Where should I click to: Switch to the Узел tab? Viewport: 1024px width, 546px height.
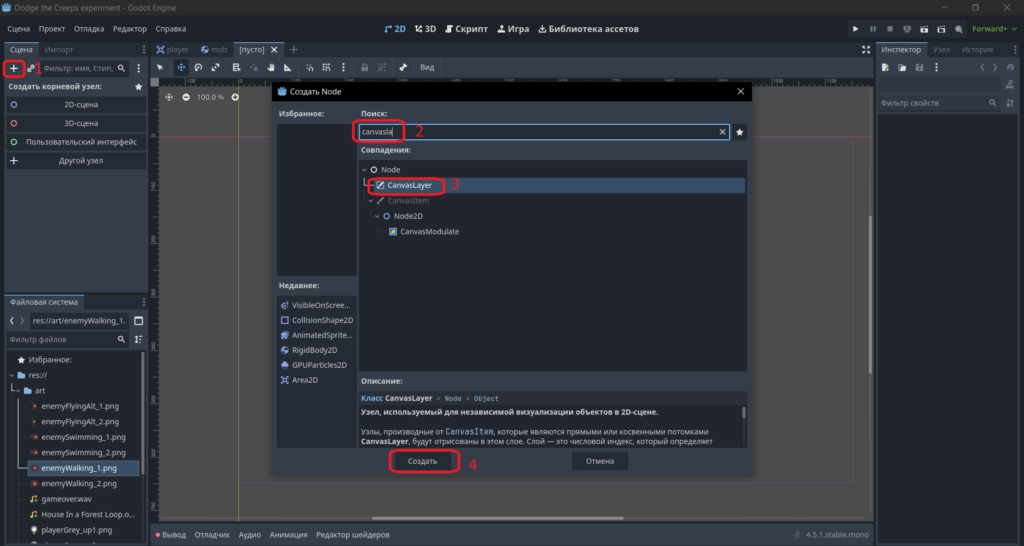point(941,50)
